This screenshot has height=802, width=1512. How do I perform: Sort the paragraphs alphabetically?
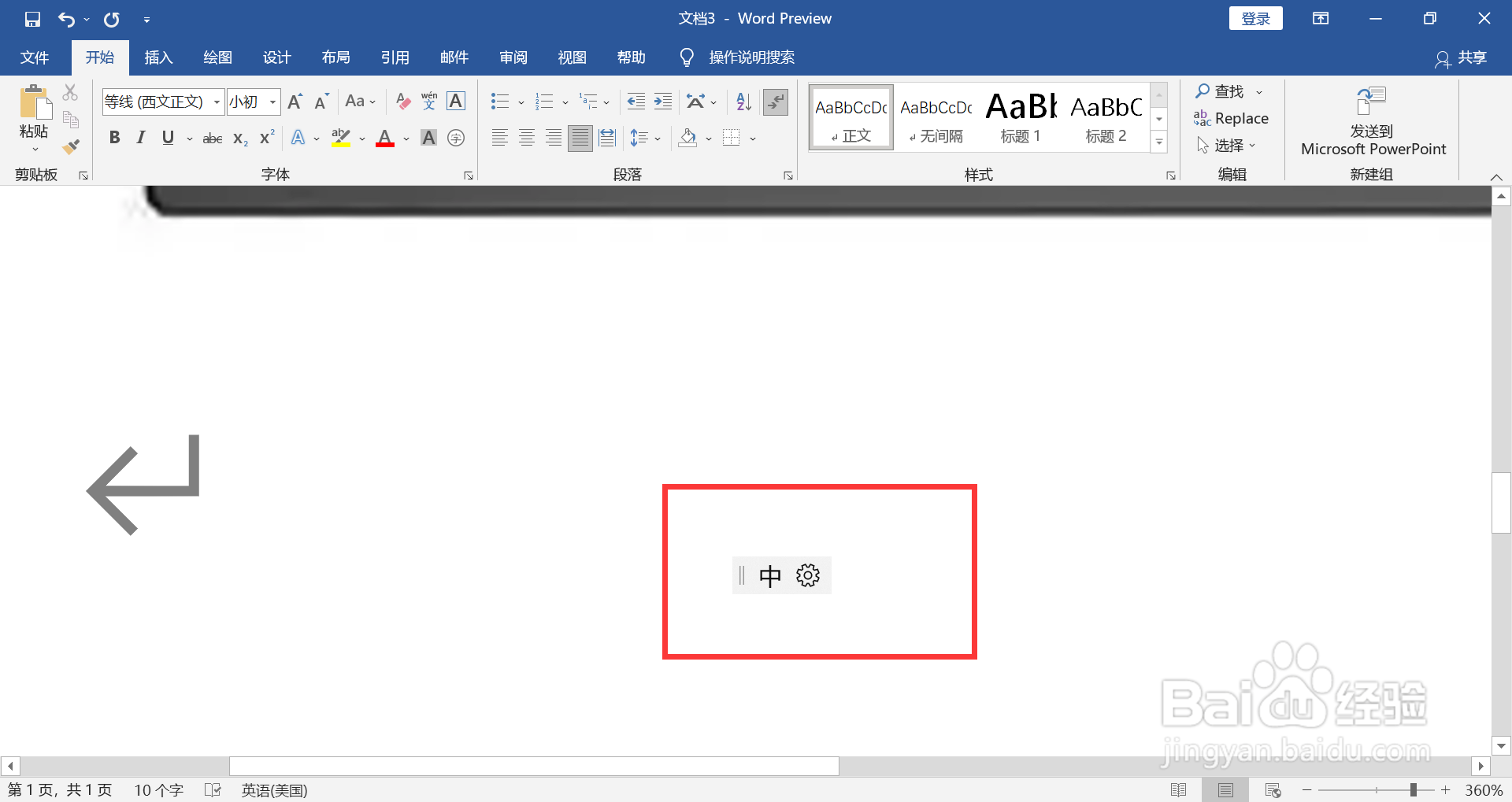(743, 102)
